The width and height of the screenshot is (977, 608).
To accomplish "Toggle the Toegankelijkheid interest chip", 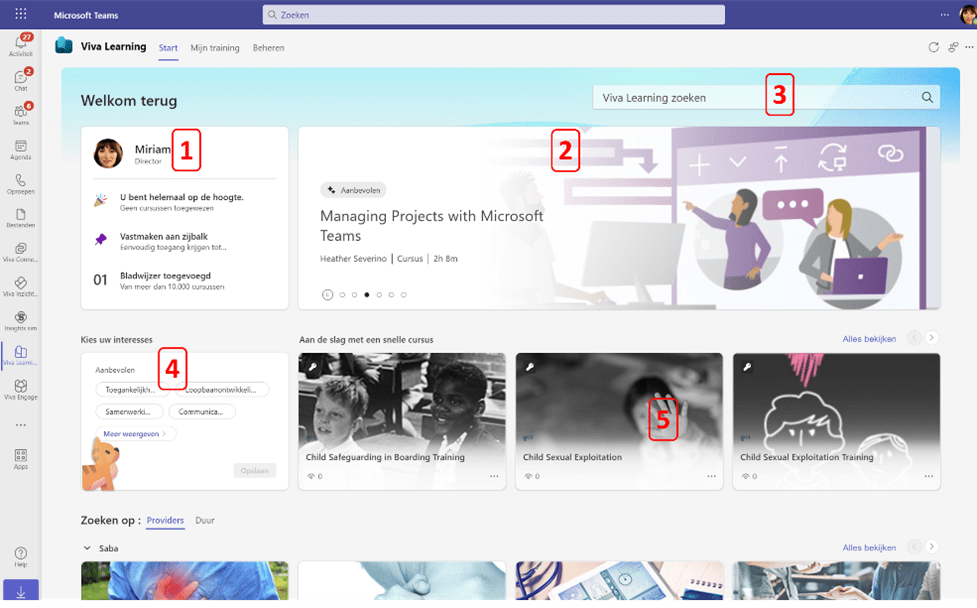I will point(132,389).
